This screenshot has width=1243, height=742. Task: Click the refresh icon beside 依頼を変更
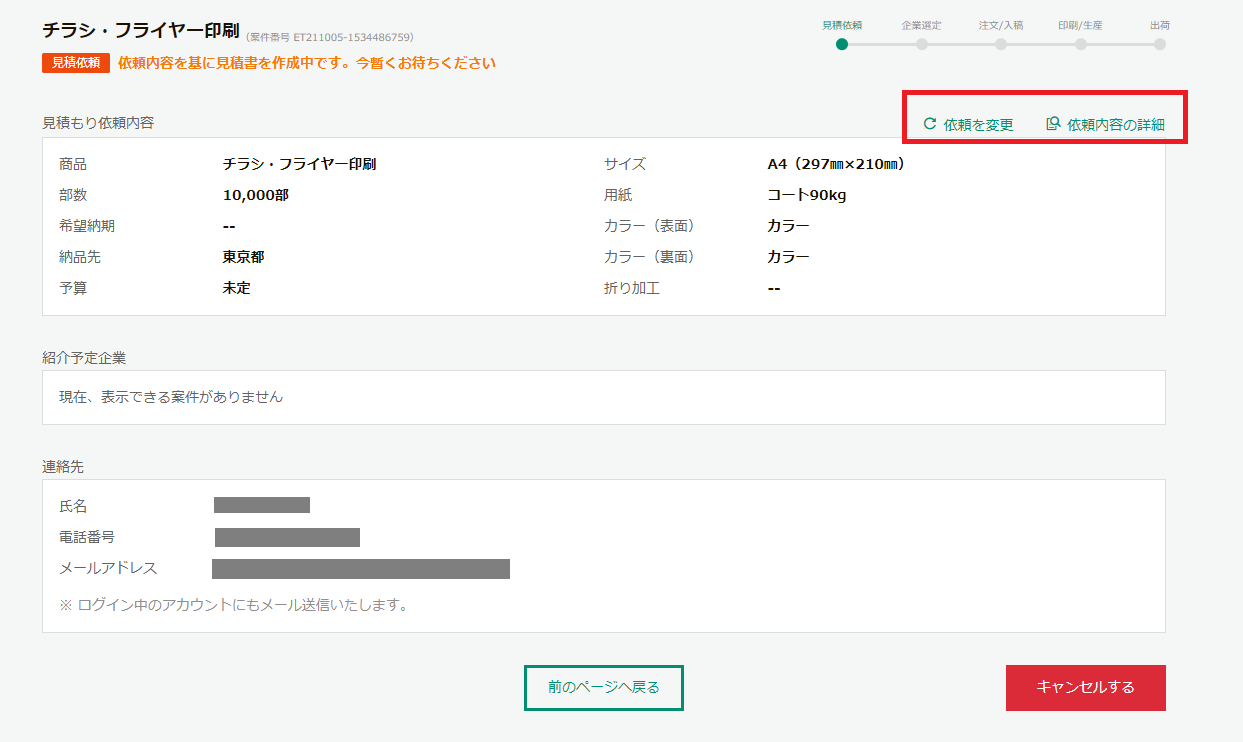coord(930,124)
